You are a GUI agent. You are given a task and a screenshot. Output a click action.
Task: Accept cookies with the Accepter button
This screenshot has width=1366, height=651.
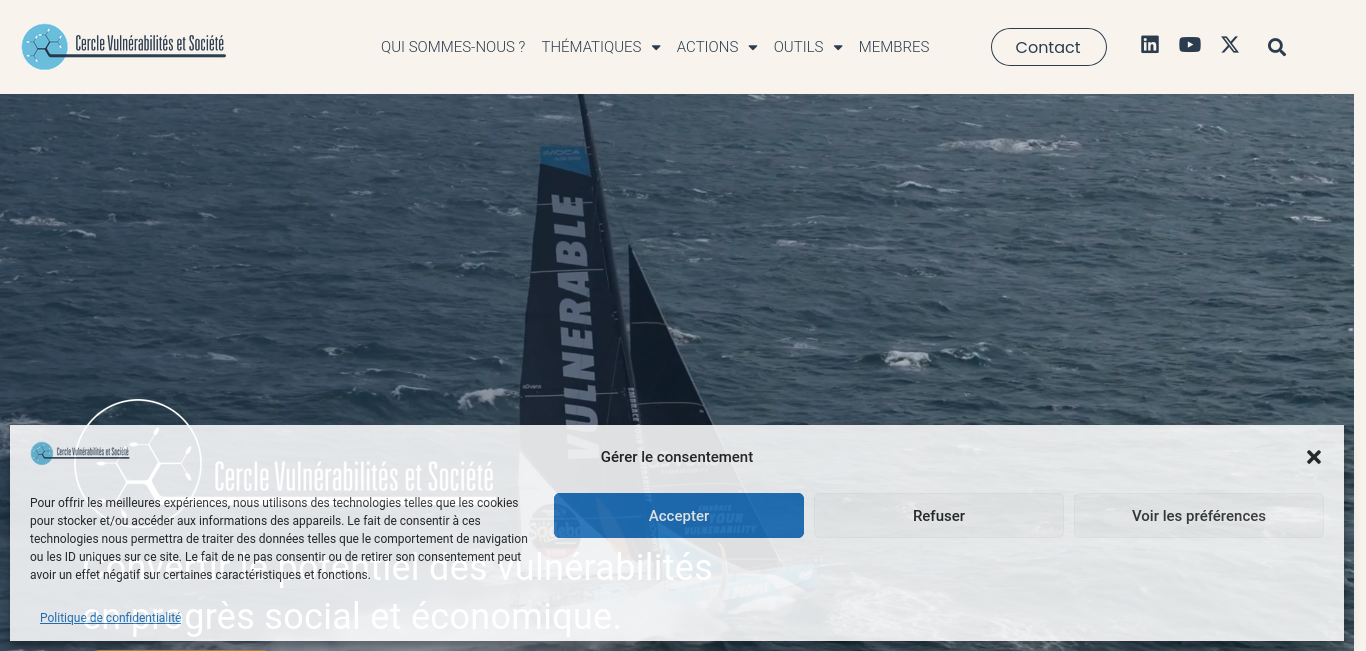click(x=679, y=516)
